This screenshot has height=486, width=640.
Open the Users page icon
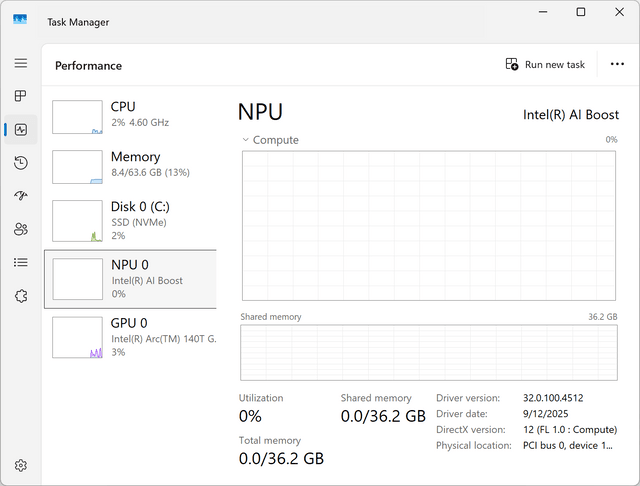coord(21,229)
